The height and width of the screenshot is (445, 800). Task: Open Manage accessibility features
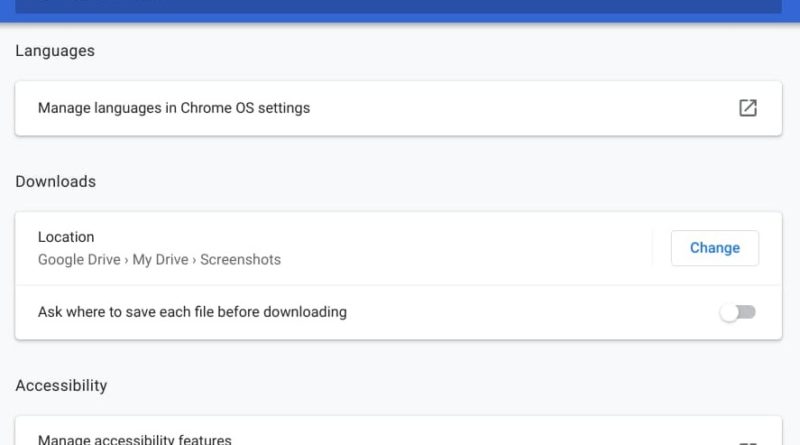135,439
